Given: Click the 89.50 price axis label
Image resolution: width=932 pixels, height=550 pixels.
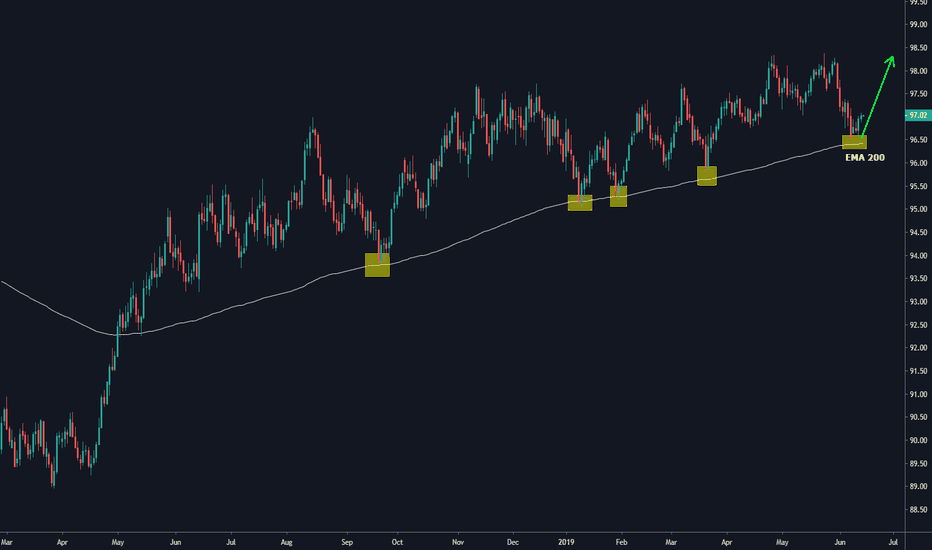Looking at the screenshot, I should (918, 463).
